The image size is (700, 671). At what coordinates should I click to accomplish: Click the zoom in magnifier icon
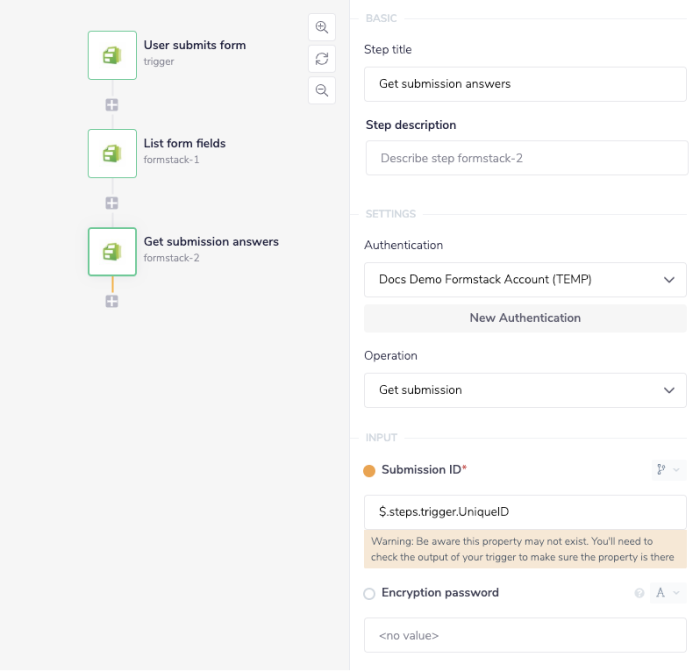pyautogui.click(x=322, y=28)
